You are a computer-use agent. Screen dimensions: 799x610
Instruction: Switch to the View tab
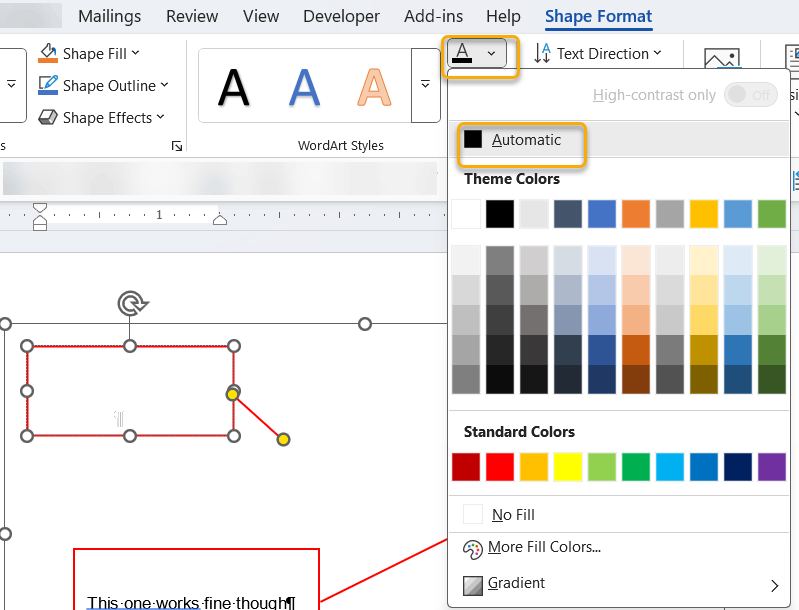coord(261,16)
